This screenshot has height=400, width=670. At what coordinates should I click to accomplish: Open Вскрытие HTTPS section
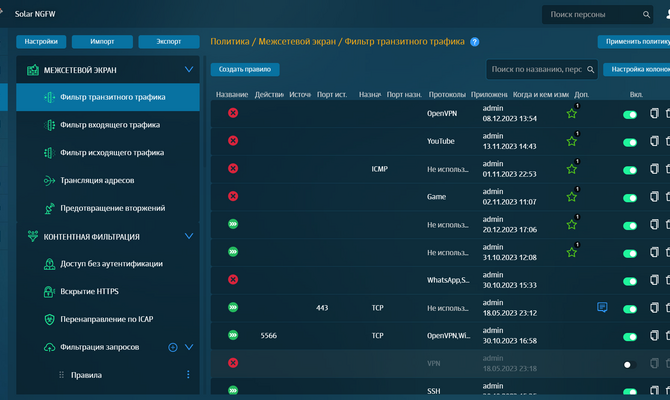point(108,292)
